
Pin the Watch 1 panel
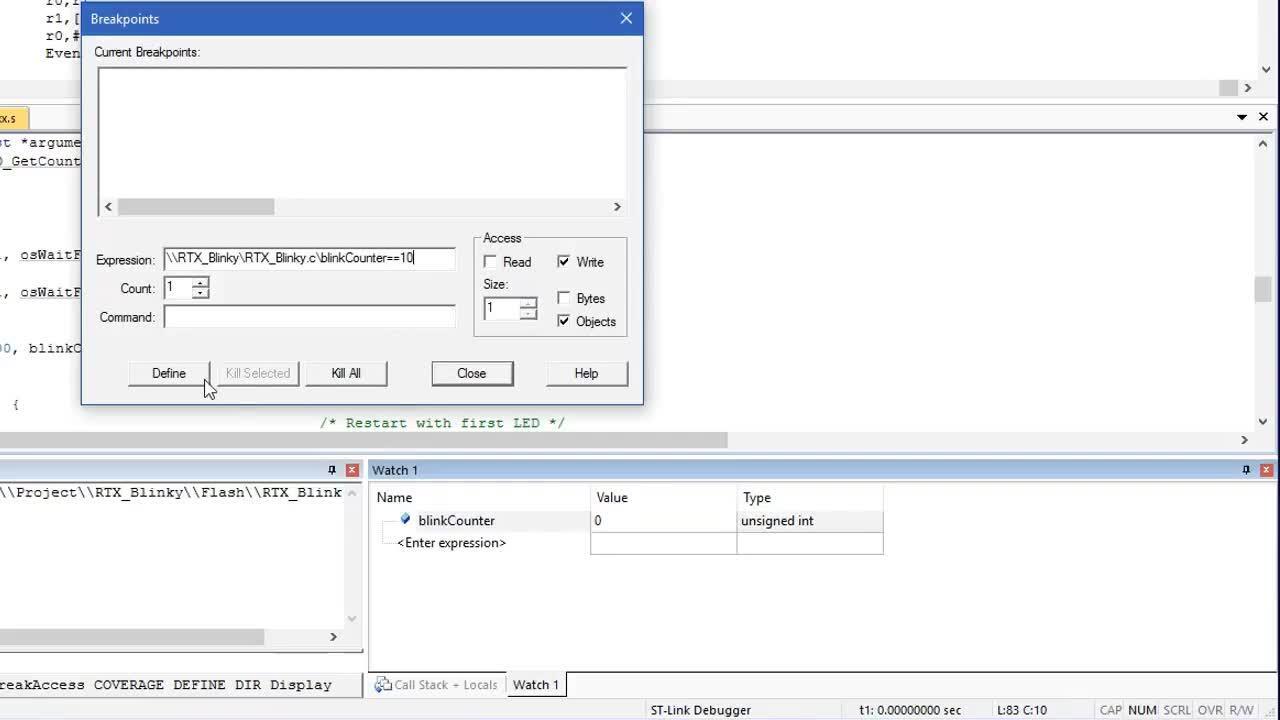pos(1246,470)
